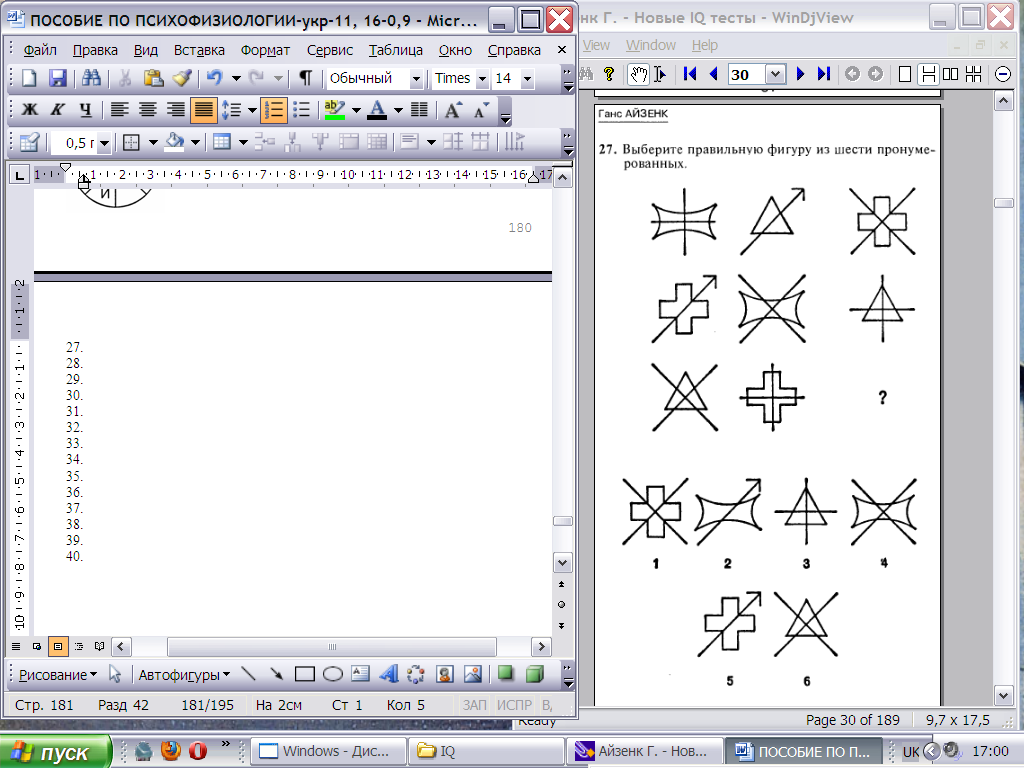Open the Файл menu
Screen dimensions: 1024x768
point(40,50)
